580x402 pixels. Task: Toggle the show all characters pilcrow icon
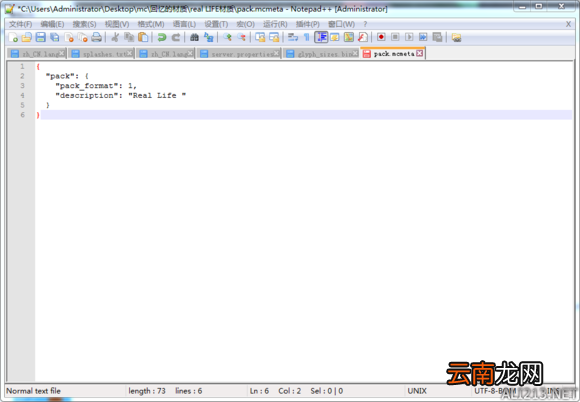pyautogui.click(x=307, y=37)
